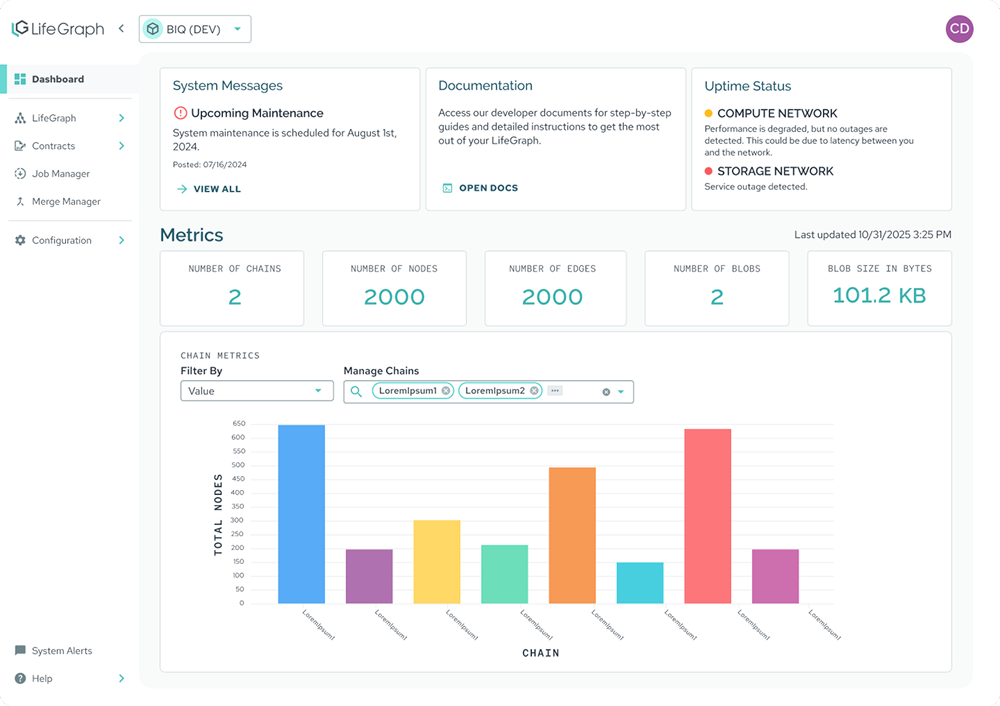Screen dimensions: 1000x706
Task: Remove the LoremIpsum1 chain chip
Action: click(446, 391)
